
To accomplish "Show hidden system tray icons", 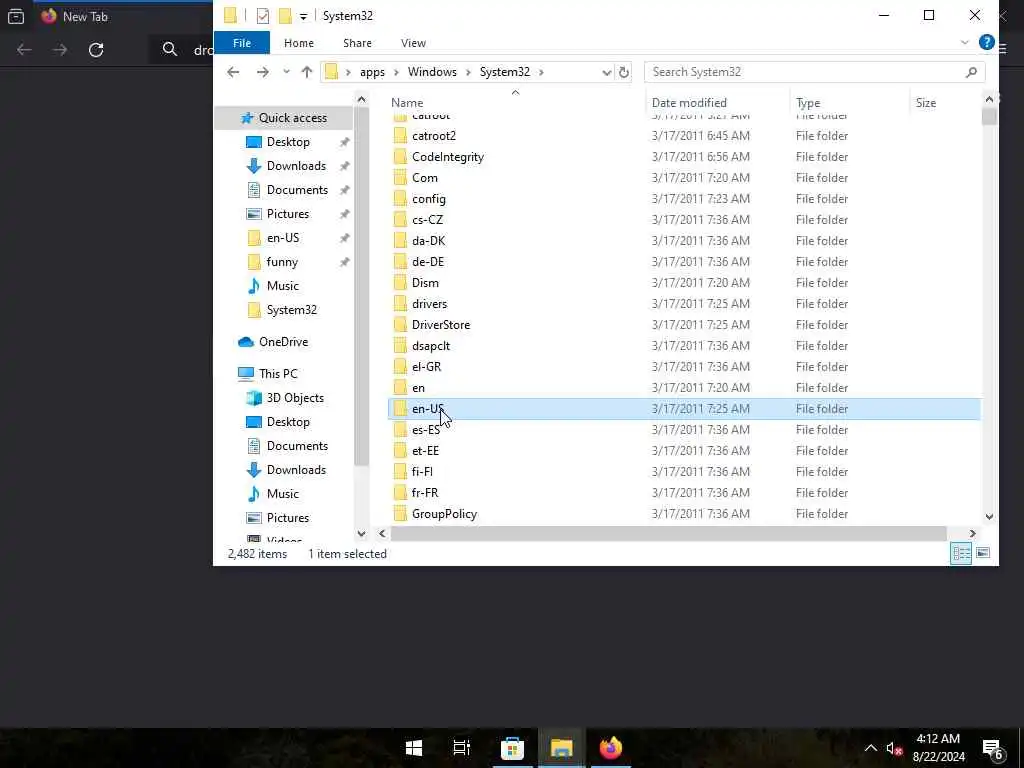I will click(871, 748).
